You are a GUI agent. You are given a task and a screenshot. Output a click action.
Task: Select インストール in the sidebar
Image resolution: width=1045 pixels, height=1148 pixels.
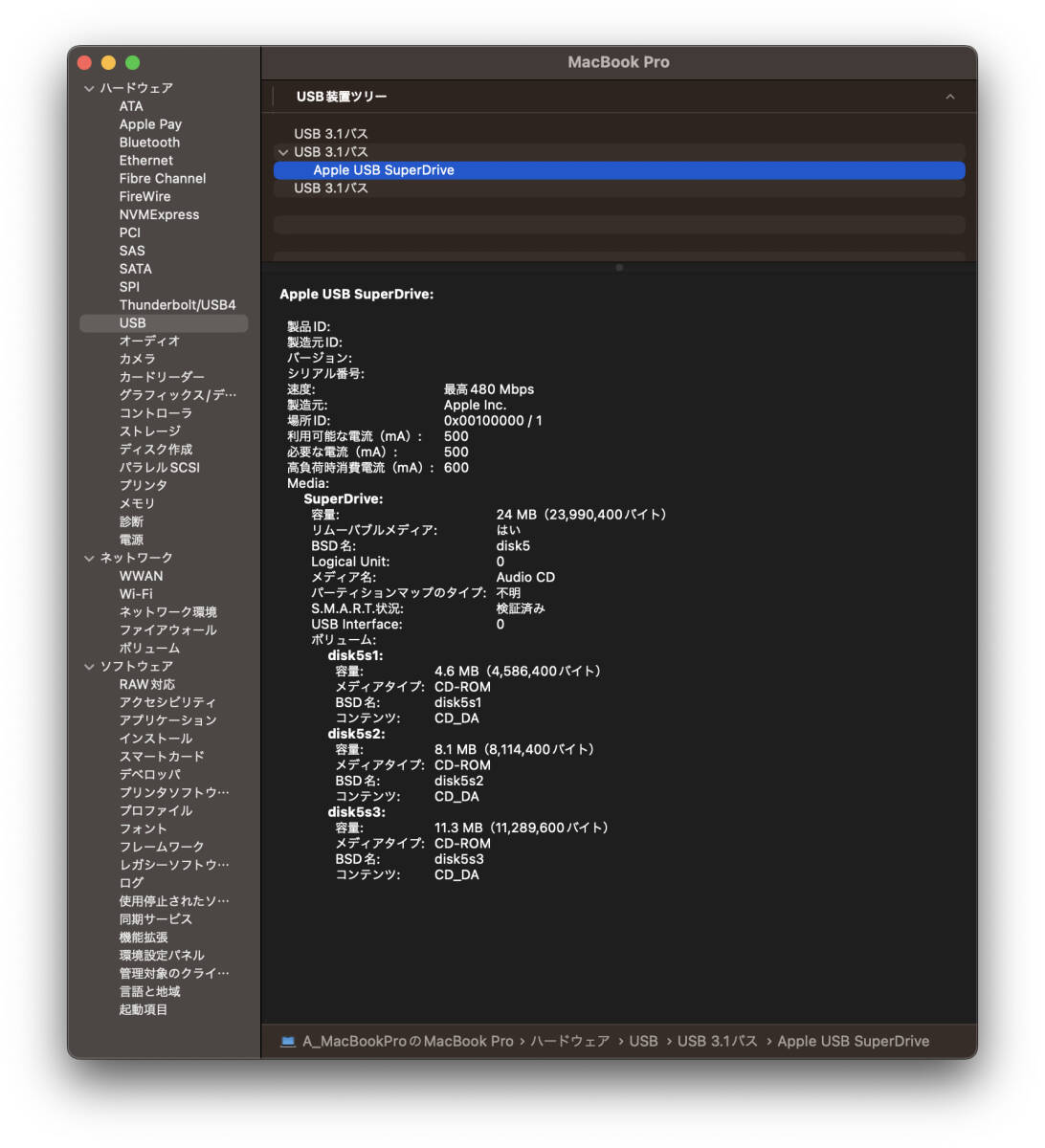(x=156, y=739)
